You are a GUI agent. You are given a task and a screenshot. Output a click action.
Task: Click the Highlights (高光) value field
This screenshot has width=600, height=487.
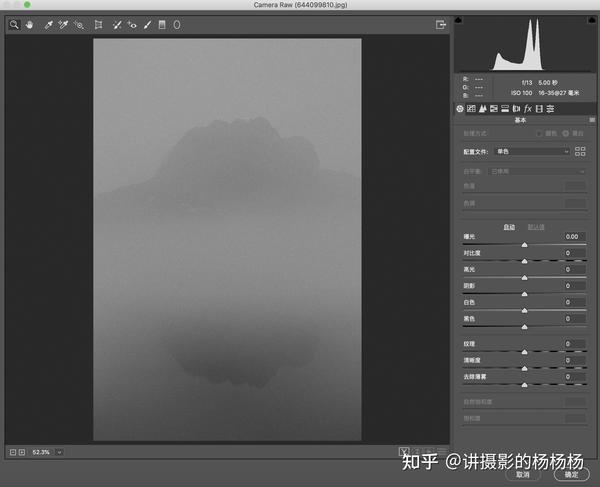[575, 269]
